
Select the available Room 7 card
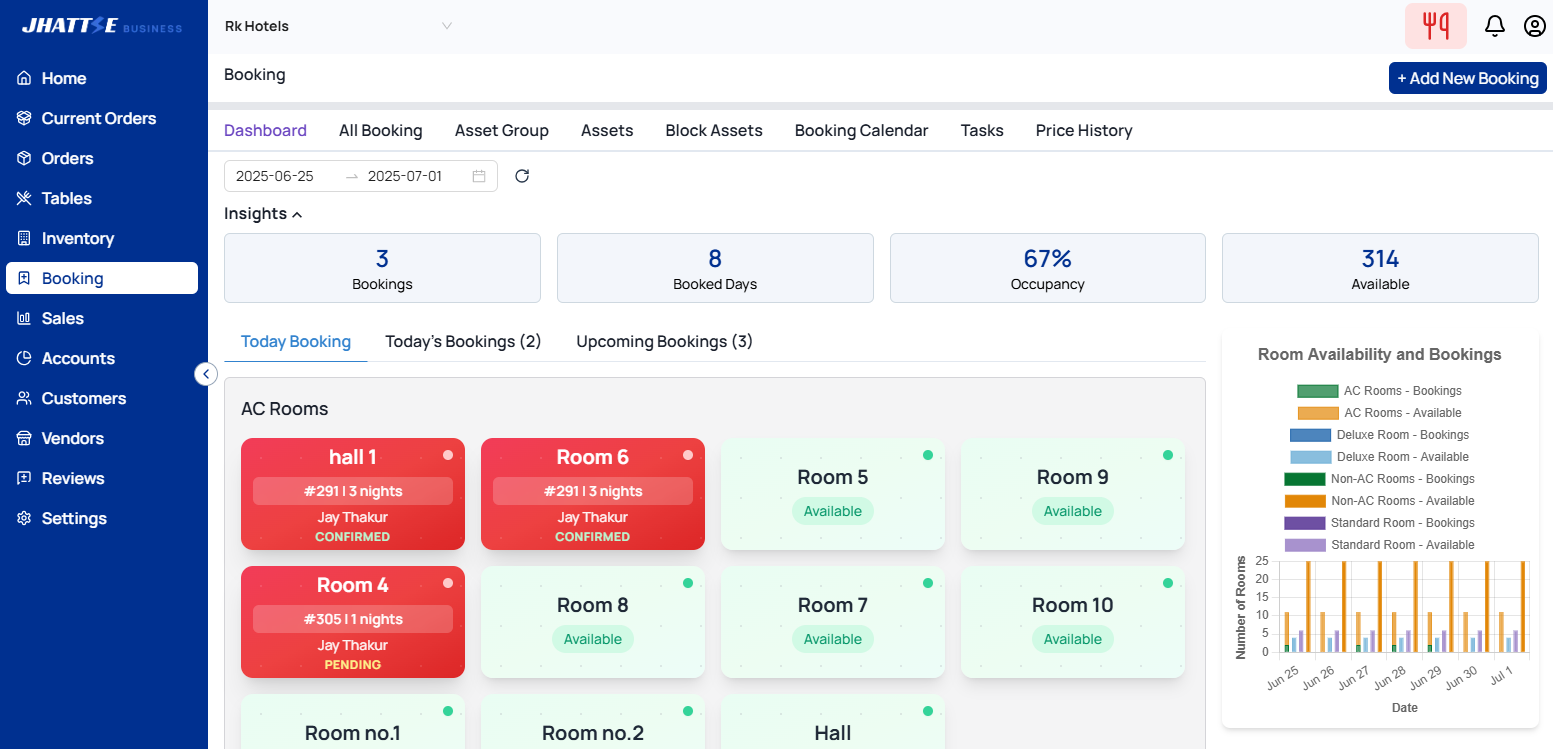tap(833, 622)
